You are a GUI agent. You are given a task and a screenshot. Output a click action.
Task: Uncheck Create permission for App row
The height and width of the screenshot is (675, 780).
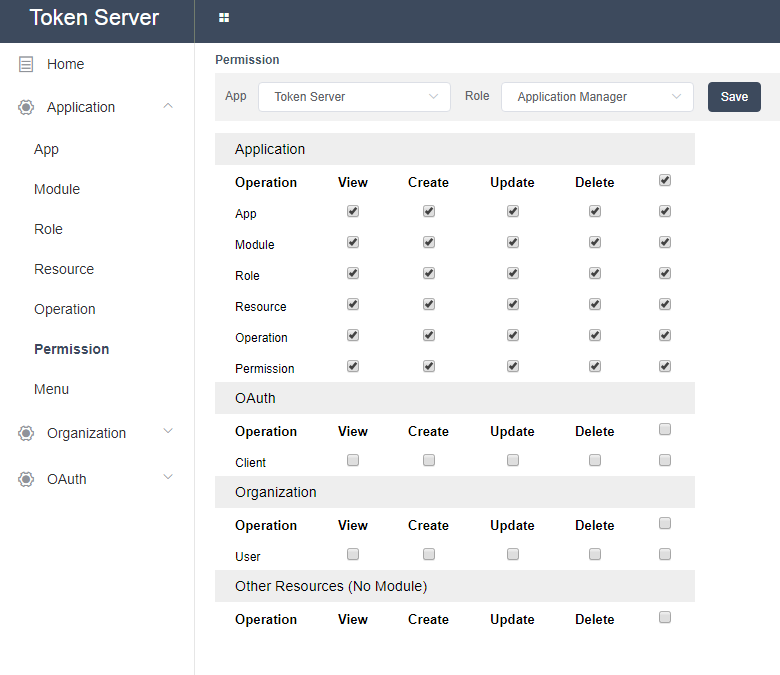(429, 211)
